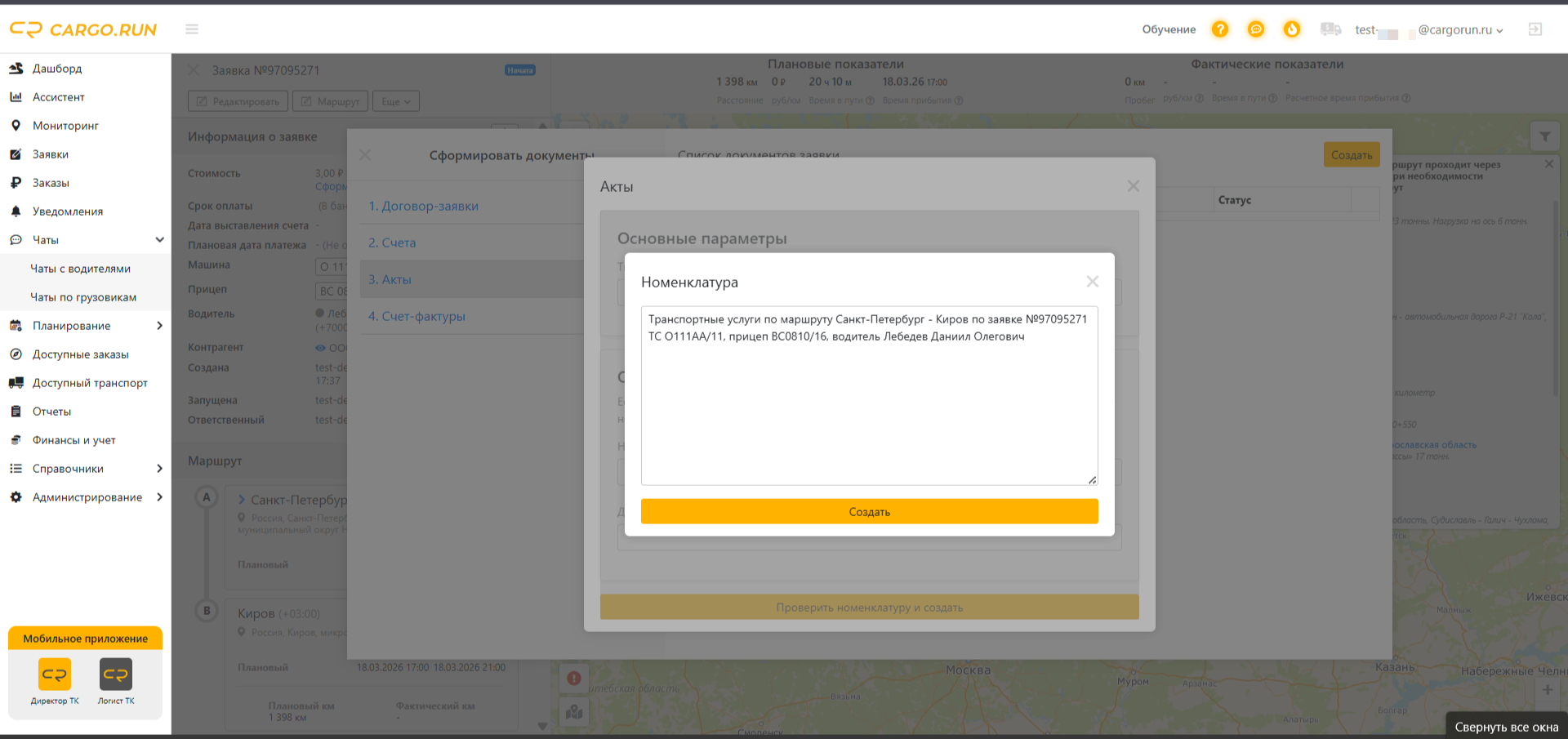
Task: Toggle the hamburger menu in header
Action: pos(192,29)
